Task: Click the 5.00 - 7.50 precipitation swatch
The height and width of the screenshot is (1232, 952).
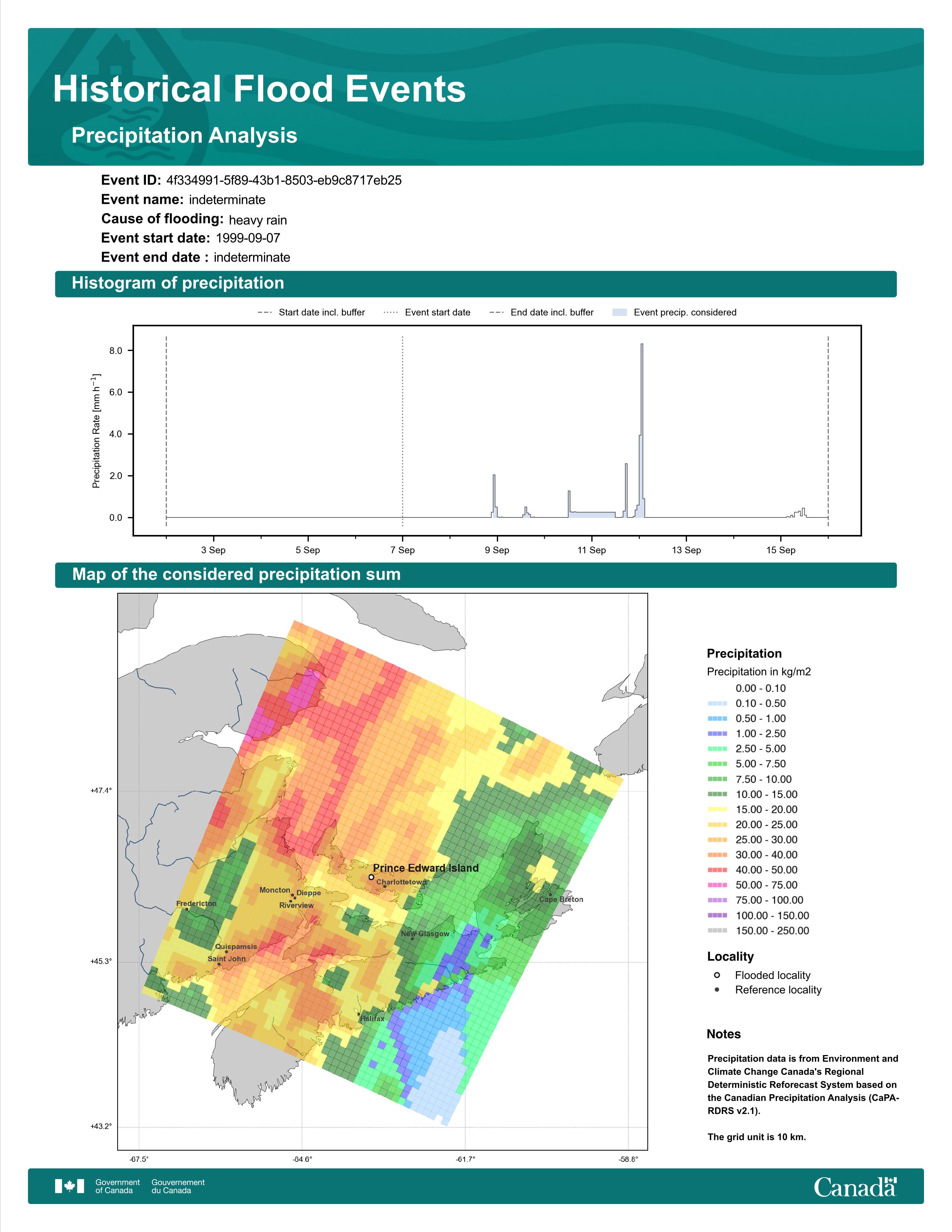Action: pyautogui.click(x=718, y=764)
